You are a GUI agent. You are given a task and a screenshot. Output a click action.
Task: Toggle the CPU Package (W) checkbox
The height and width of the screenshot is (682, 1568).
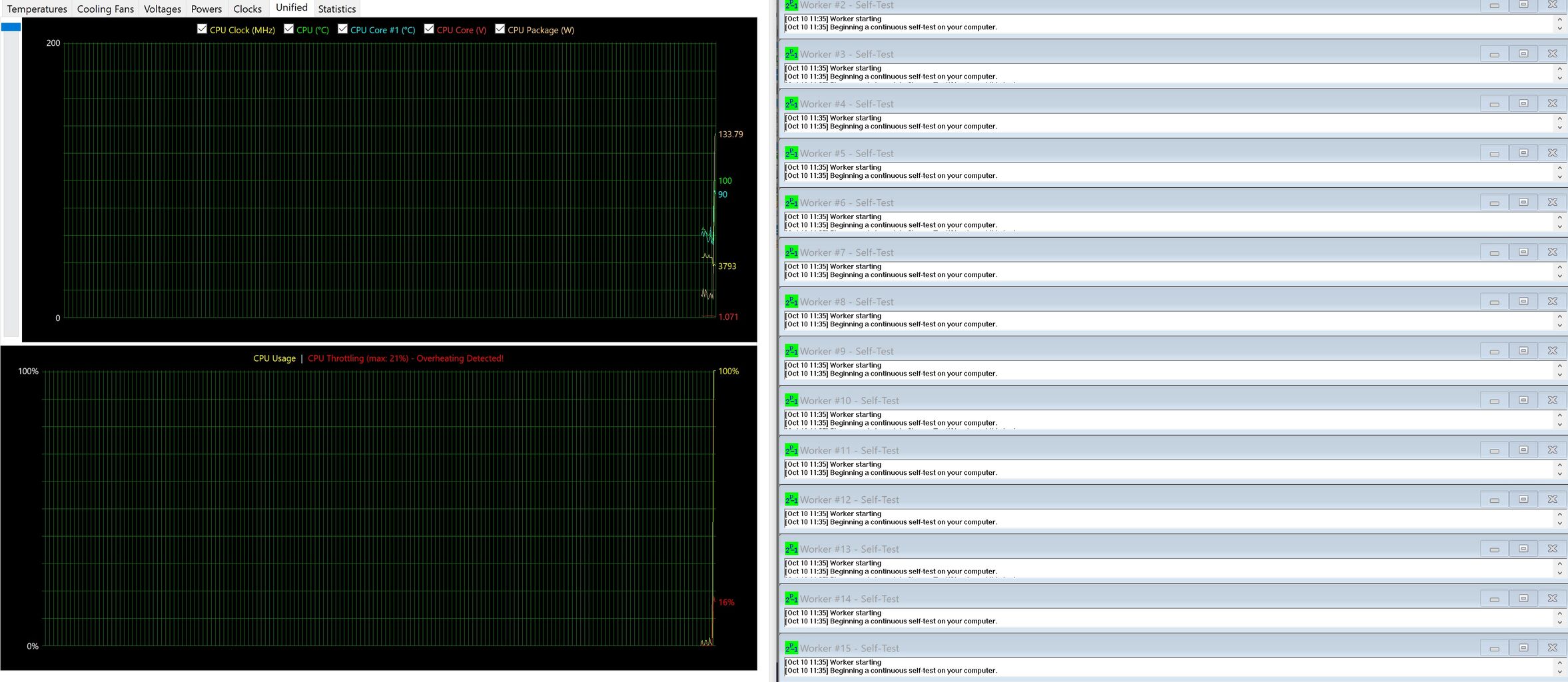pyautogui.click(x=500, y=29)
